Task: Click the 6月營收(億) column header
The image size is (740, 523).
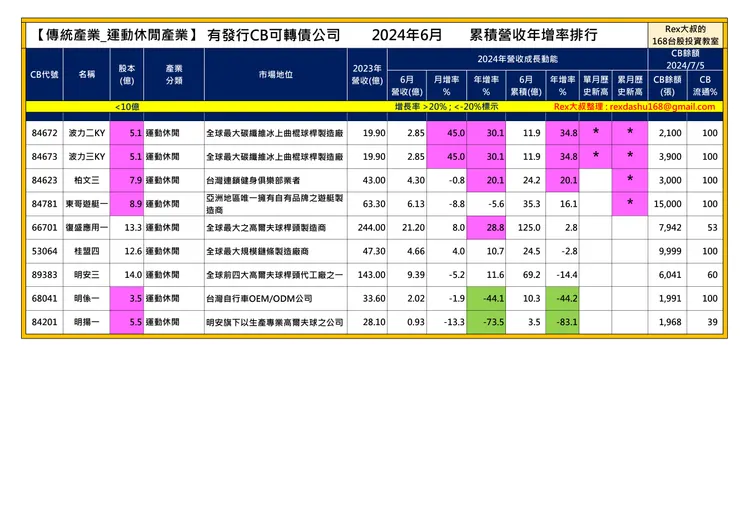Action: (407, 85)
